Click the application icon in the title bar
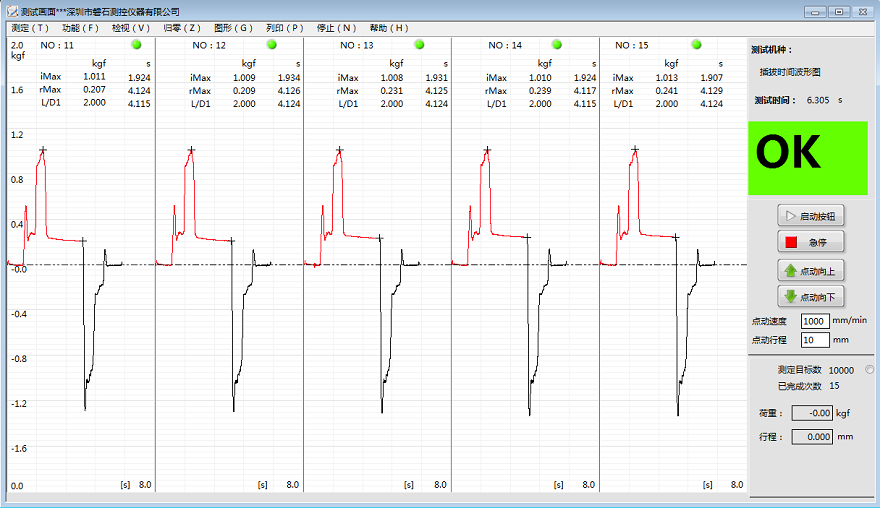Screen dimensions: 880x508 pos(12,11)
